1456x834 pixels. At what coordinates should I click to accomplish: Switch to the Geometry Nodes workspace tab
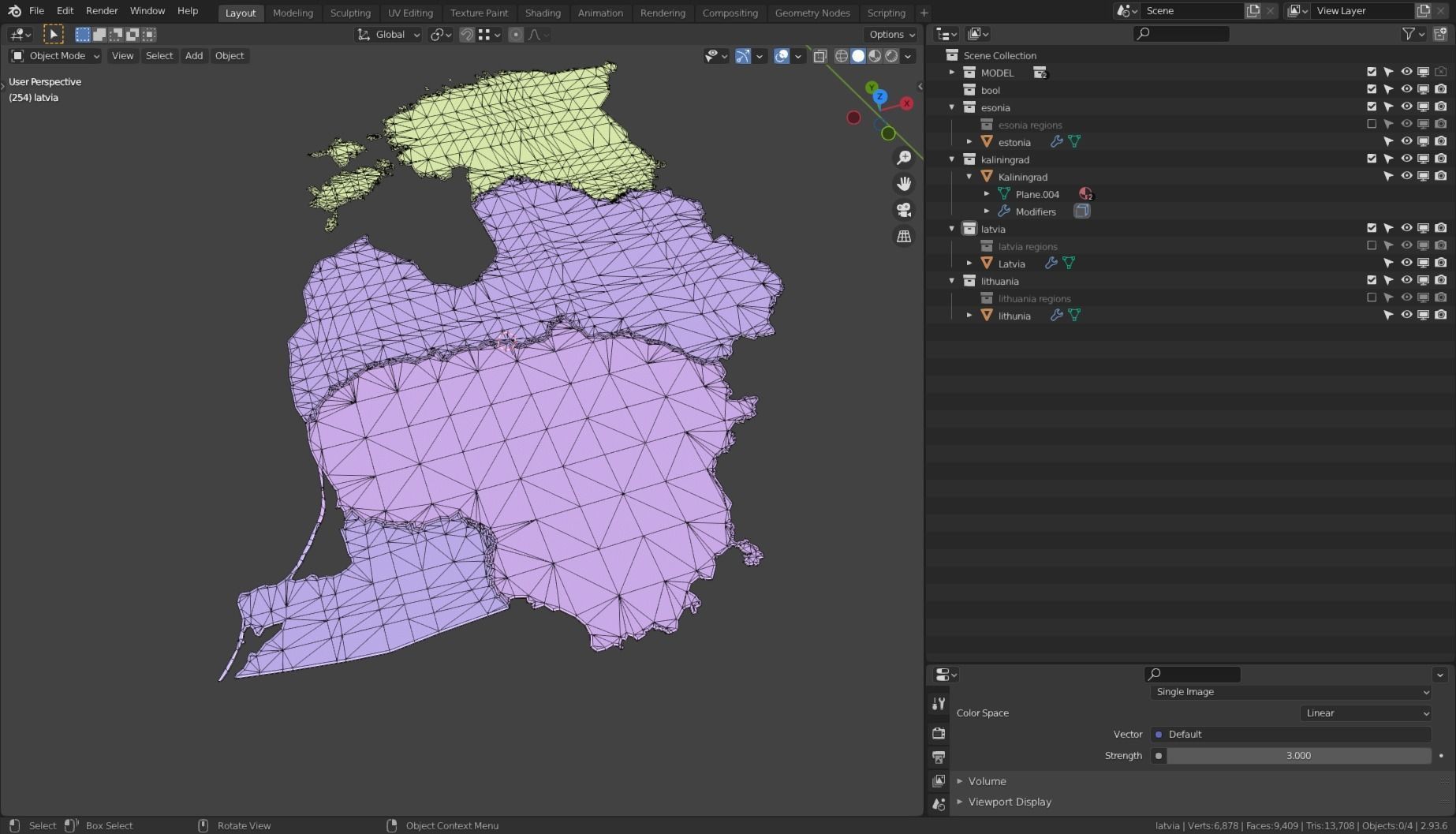point(812,13)
